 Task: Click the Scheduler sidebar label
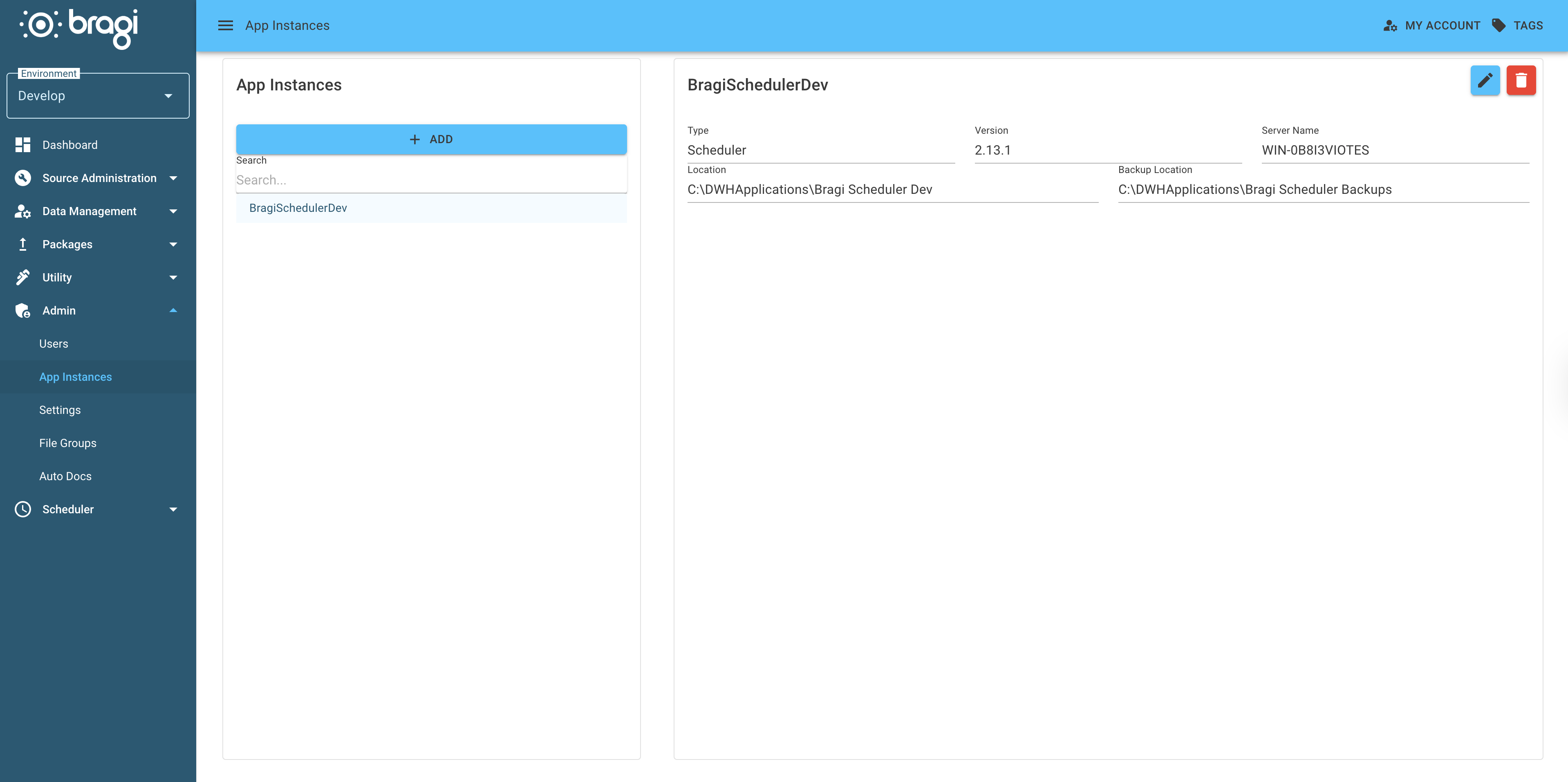(x=67, y=510)
